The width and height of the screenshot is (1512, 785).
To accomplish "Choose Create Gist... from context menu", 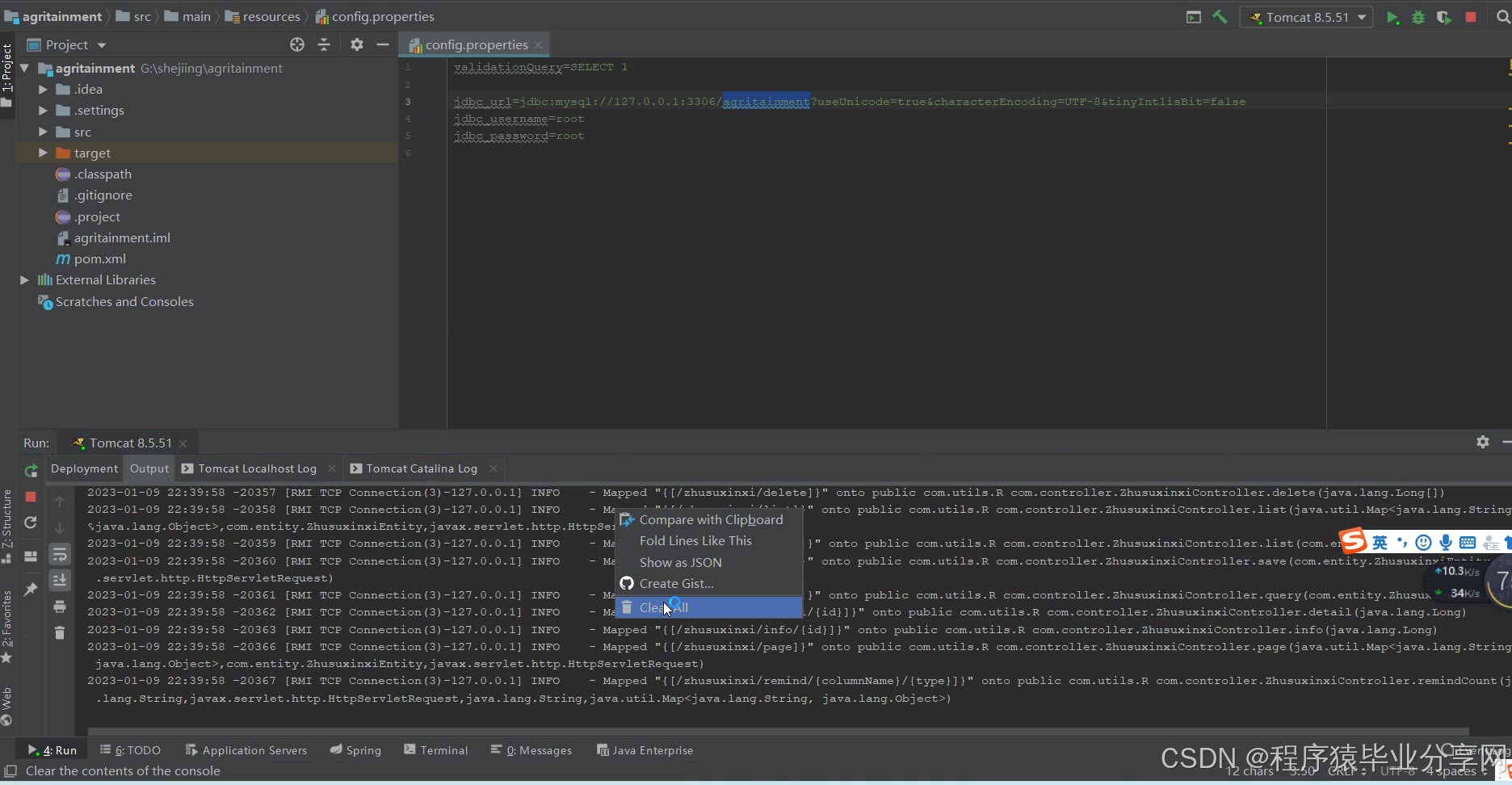I will pos(709,584).
